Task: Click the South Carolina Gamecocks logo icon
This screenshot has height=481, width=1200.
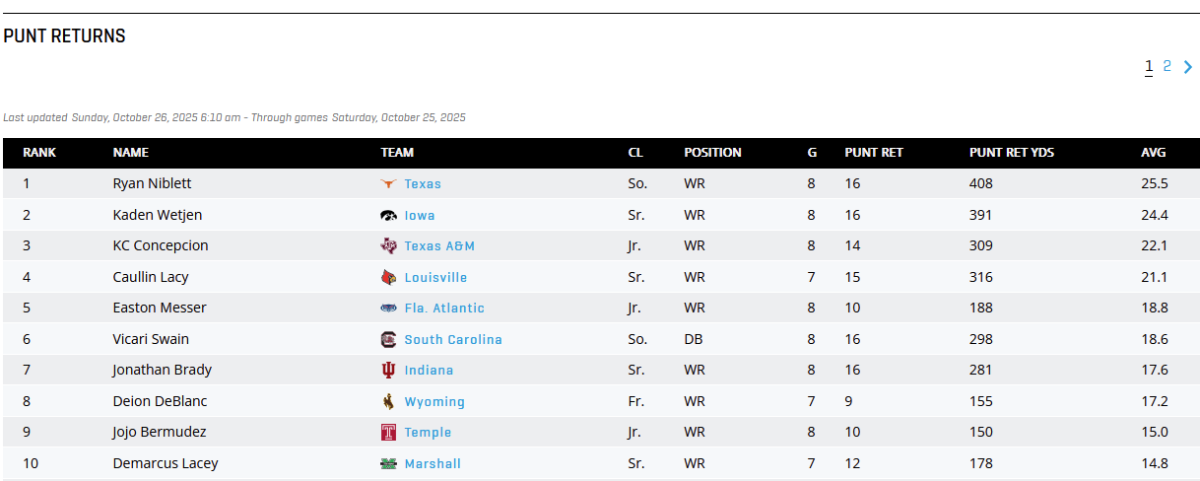Action: [389, 339]
